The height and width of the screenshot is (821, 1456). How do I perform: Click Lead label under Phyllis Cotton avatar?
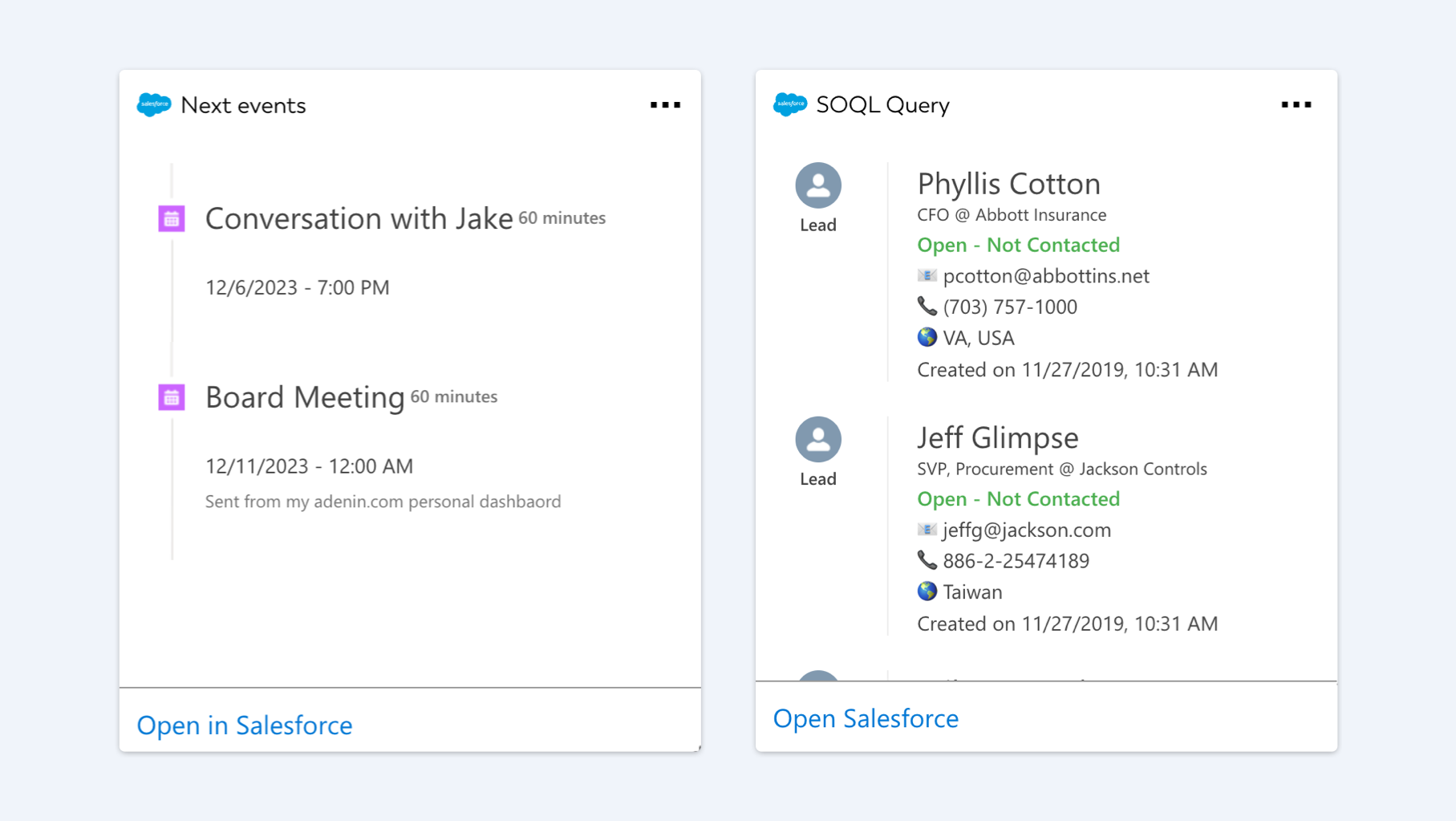818,226
